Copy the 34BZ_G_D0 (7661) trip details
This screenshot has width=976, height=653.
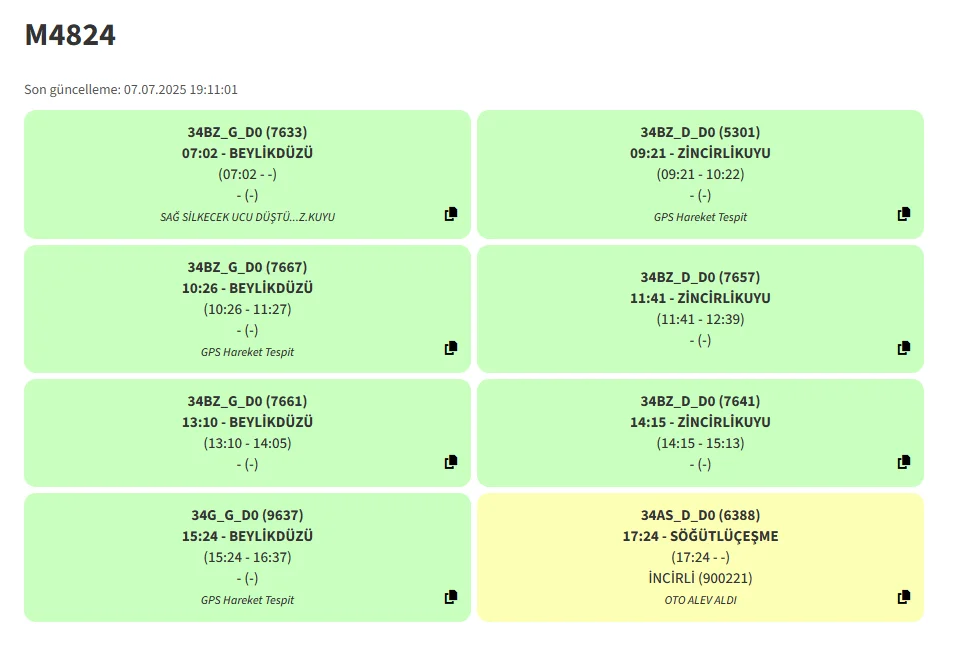point(451,462)
